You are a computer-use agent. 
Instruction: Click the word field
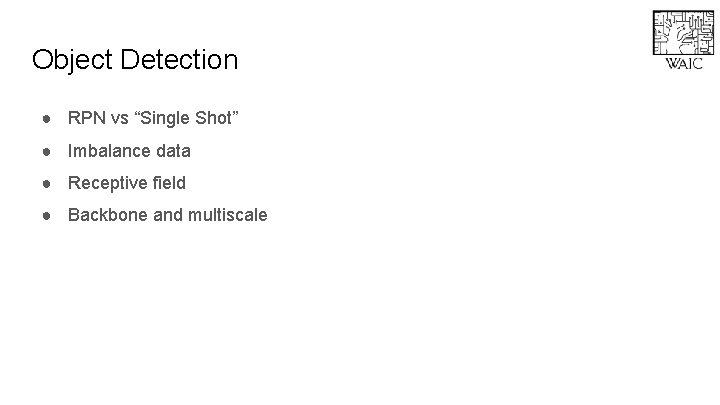click(x=169, y=183)
